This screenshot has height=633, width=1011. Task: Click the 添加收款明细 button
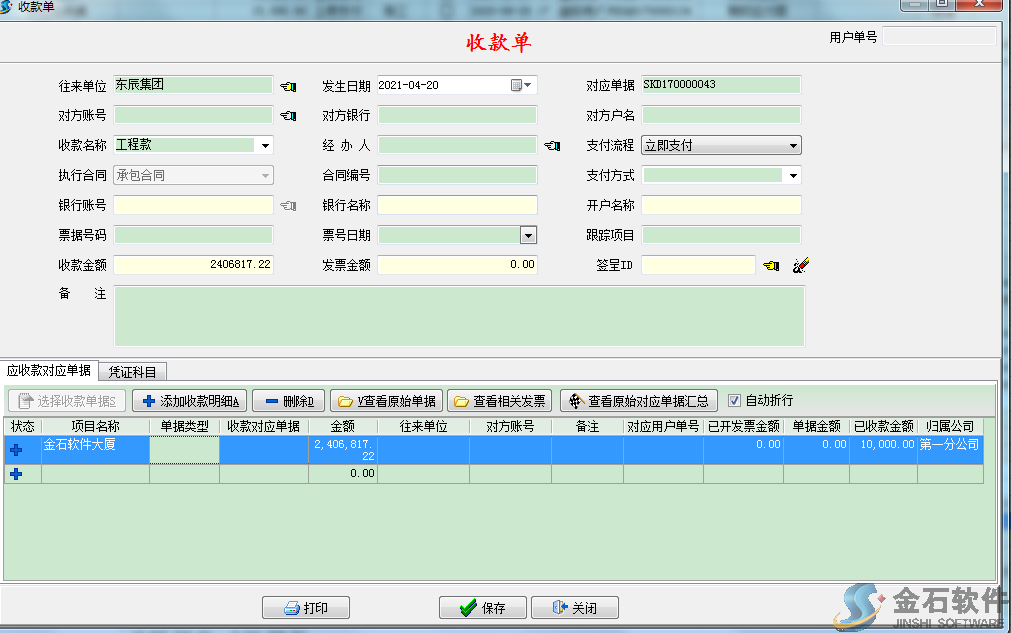189,401
